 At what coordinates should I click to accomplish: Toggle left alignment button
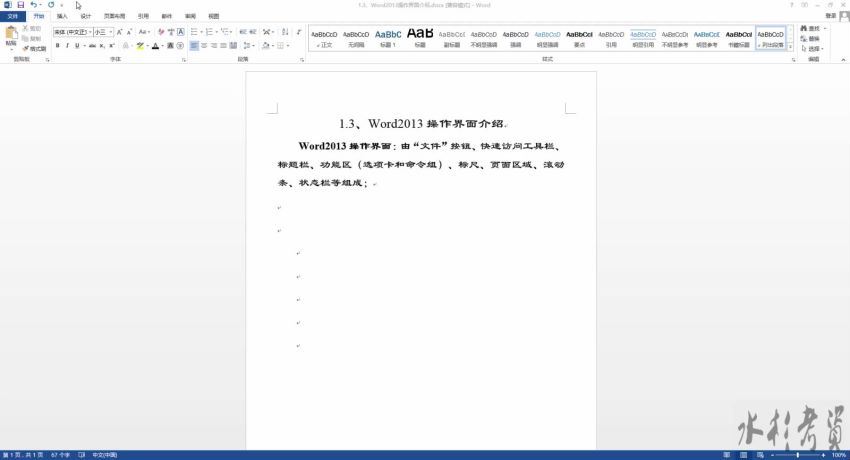(x=194, y=46)
